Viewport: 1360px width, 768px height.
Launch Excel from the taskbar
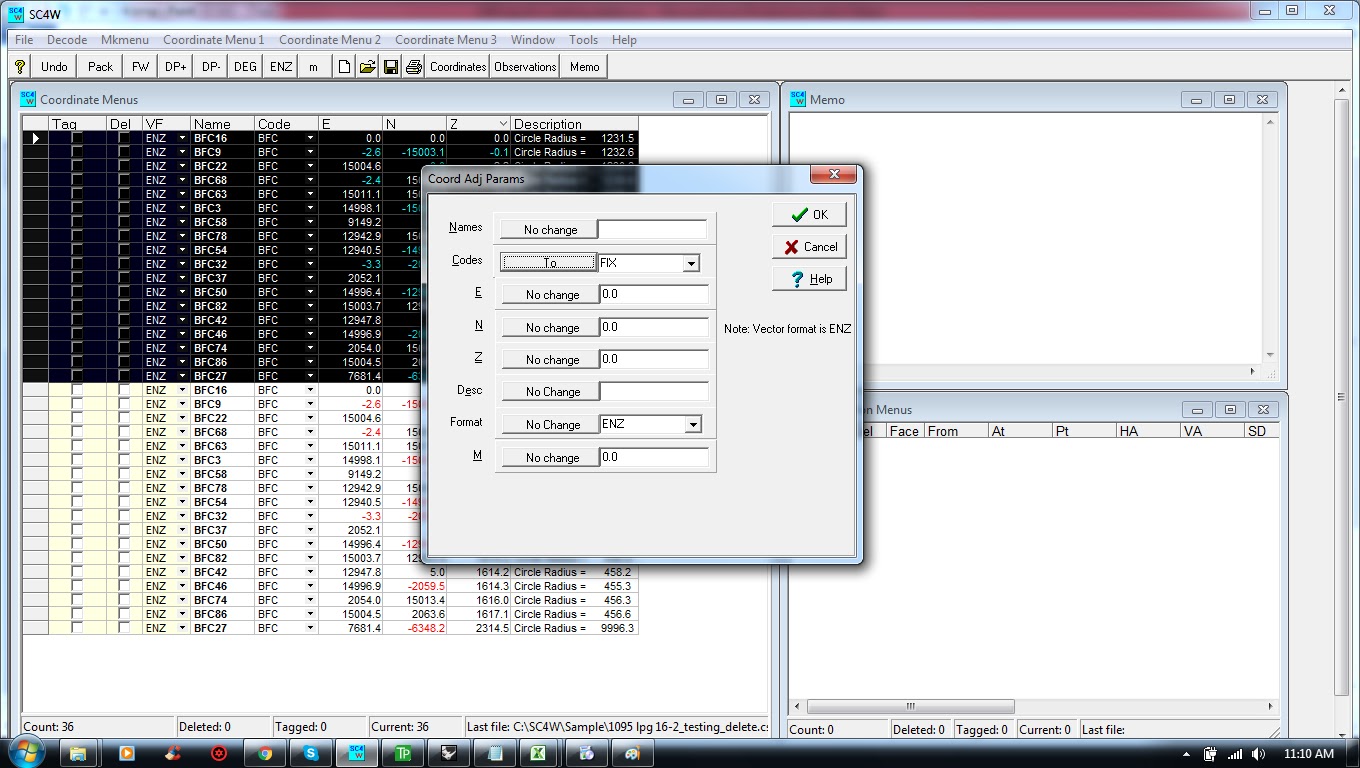pos(539,753)
